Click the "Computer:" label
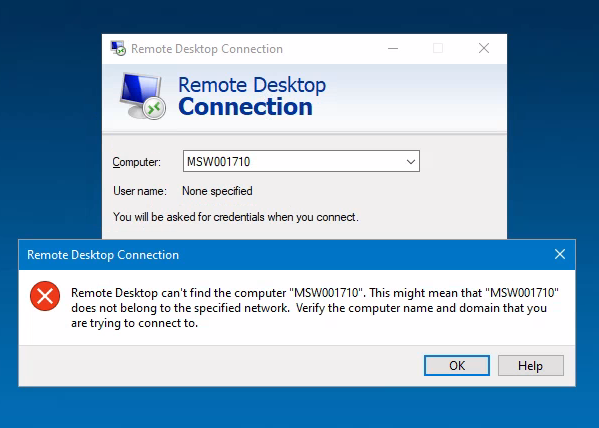The image size is (599, 428). 137,162
